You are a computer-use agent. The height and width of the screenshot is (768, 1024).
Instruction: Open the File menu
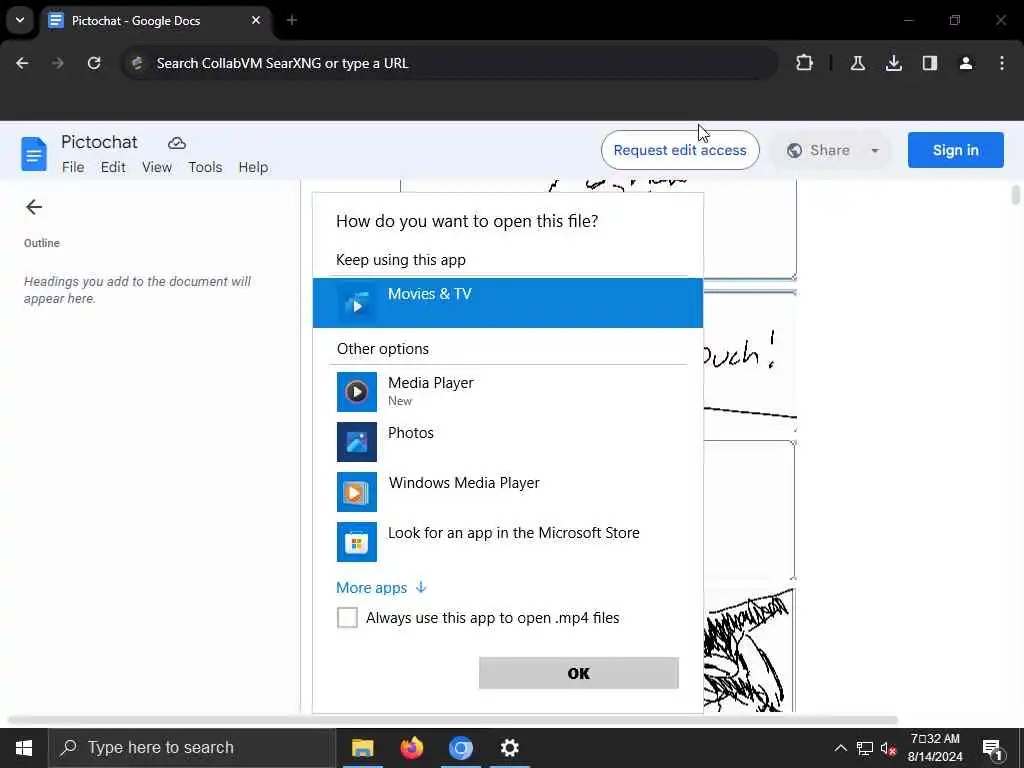click(73, 167)
